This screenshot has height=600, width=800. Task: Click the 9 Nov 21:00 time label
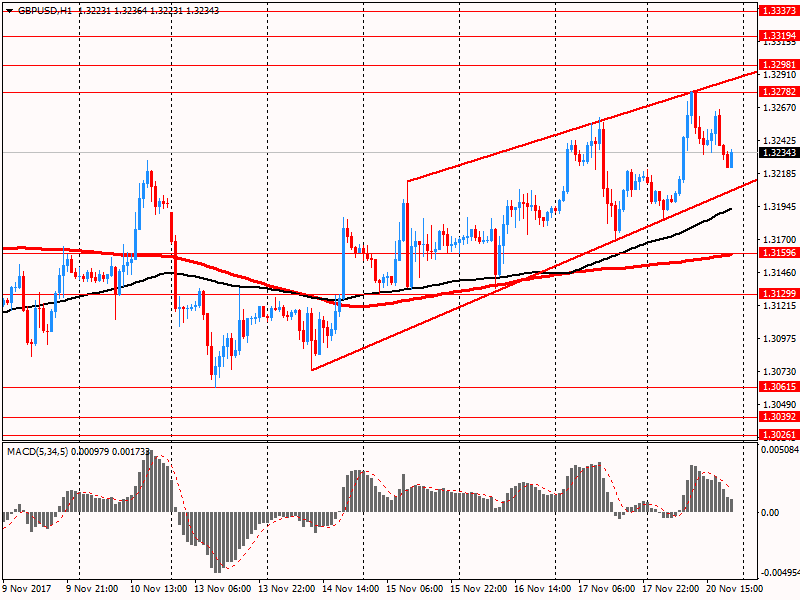(x=92, y=588)
